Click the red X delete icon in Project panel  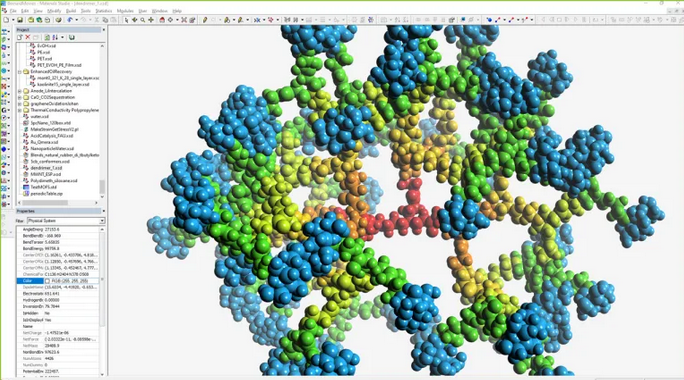coord(28,38)
